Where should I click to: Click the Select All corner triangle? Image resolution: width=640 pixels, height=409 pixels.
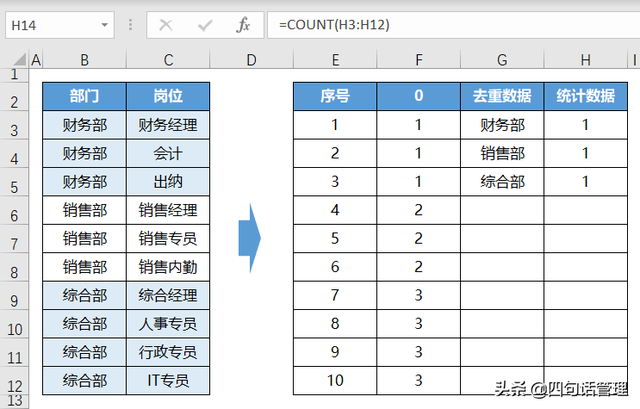[x=20, y=60]
